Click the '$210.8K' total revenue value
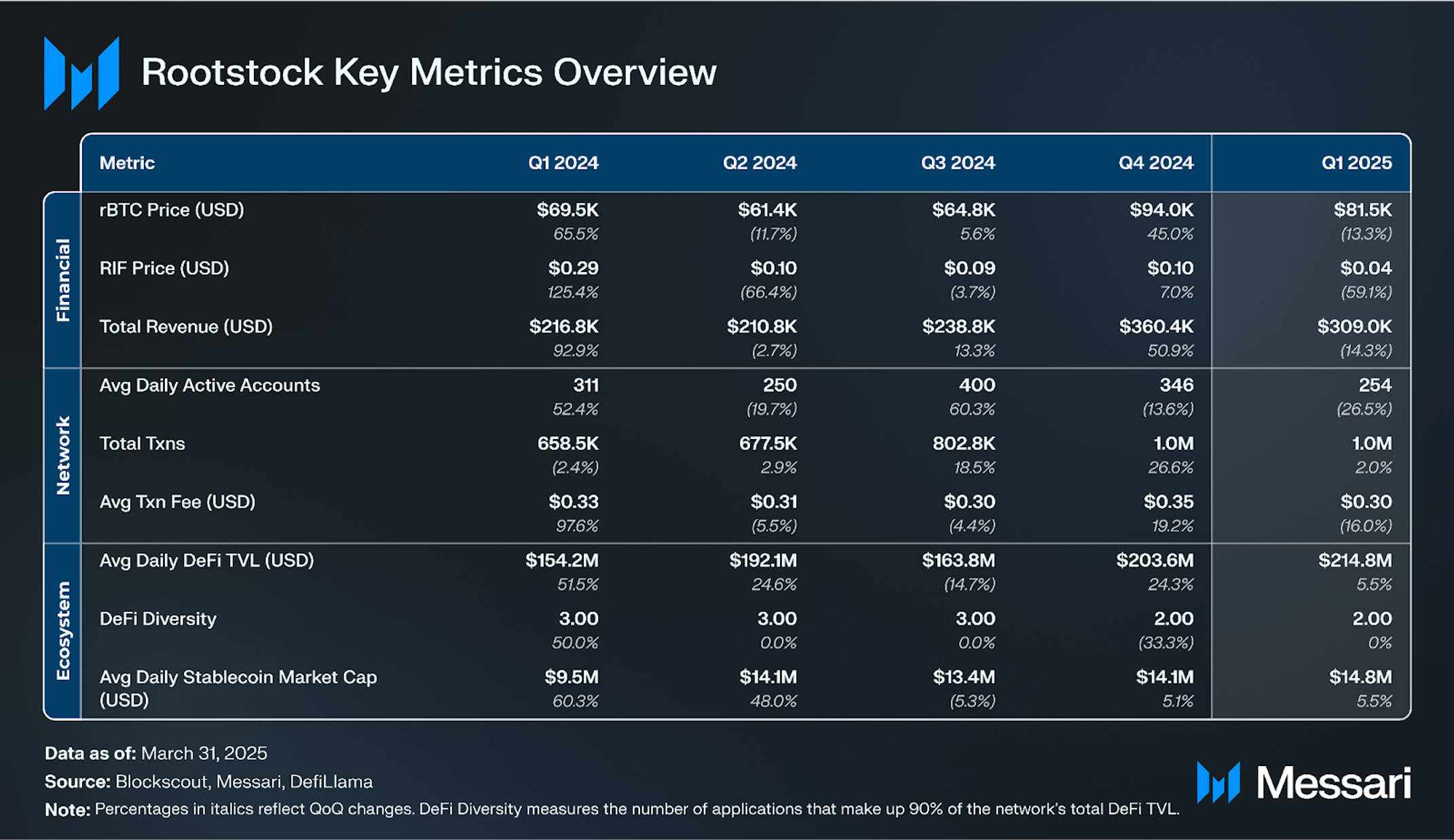 click(x=762, y=326)
